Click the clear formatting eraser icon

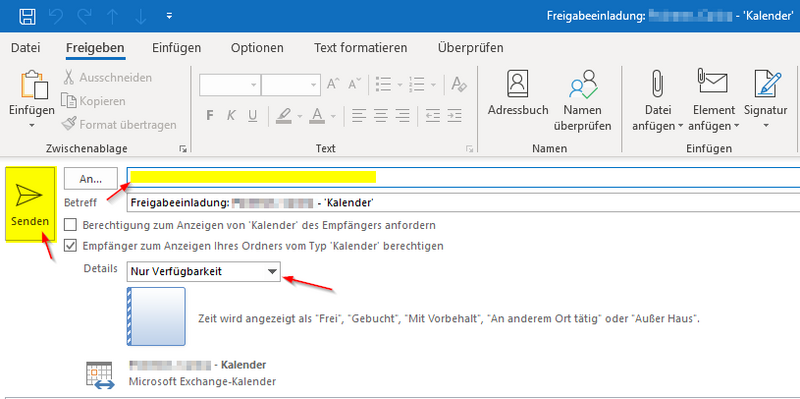pos(459,84)
